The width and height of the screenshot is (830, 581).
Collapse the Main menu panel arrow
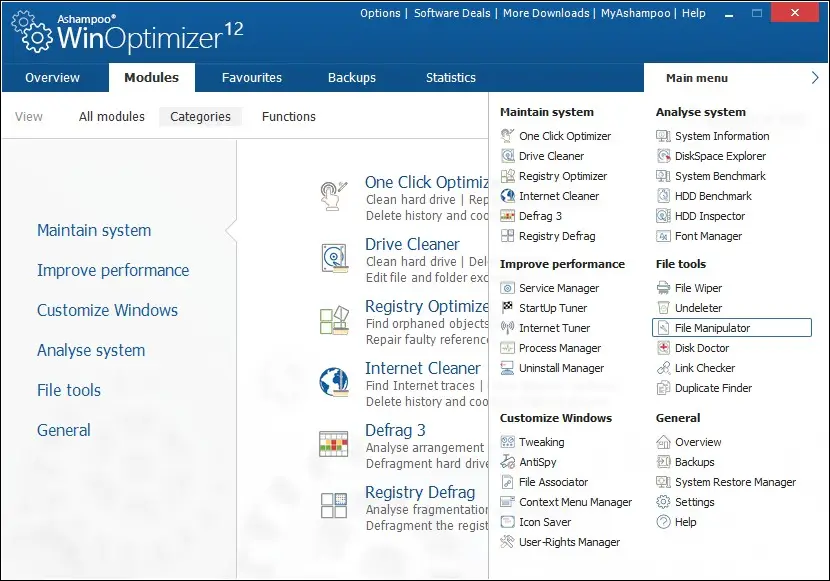(x=815, y=78)
